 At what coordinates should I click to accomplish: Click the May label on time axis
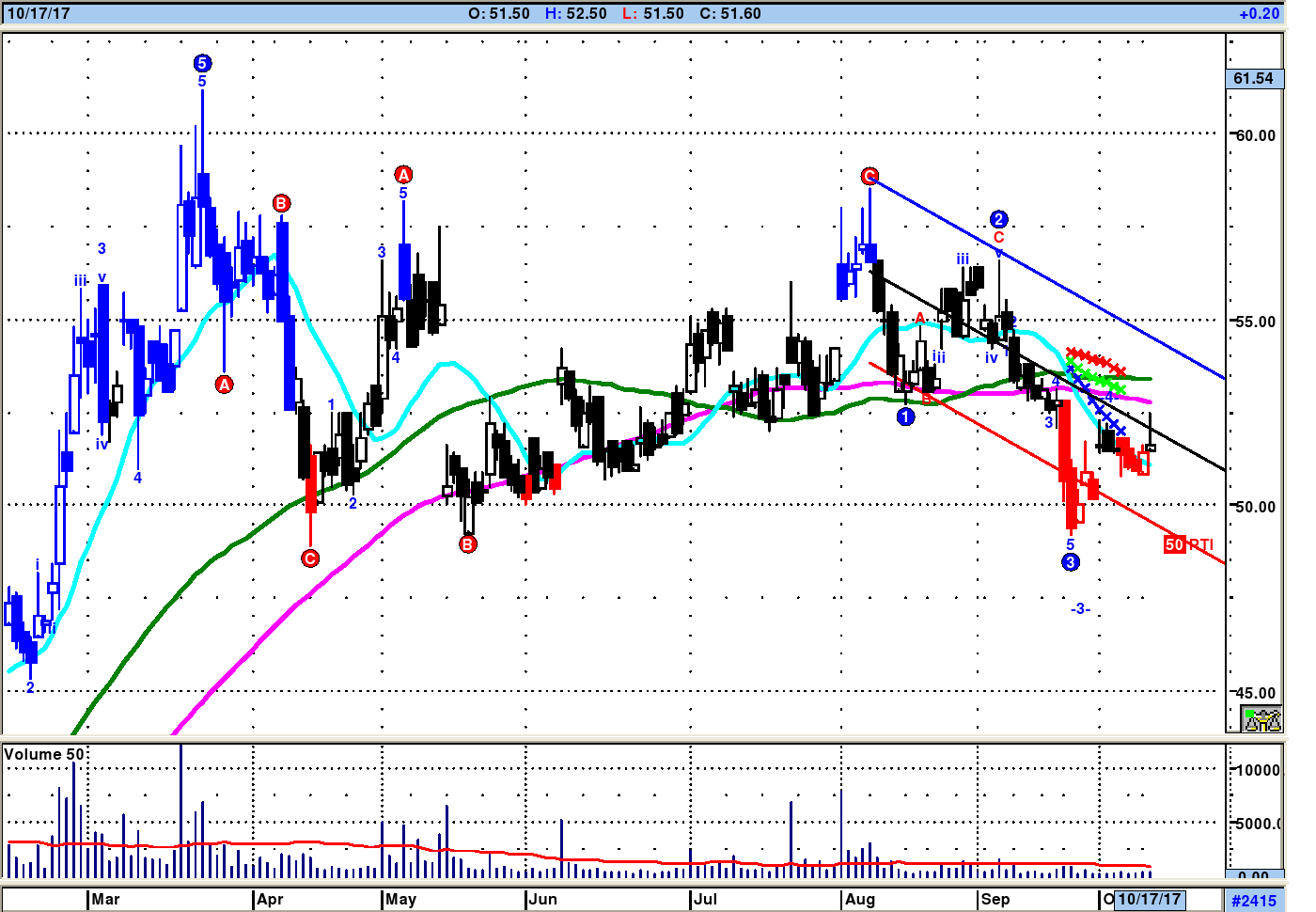coord(400,899)
